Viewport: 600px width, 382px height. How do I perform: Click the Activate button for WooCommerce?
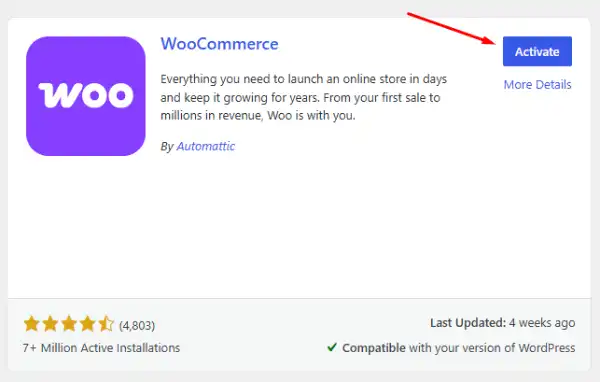pyautogui.click(x=537, y=51)
